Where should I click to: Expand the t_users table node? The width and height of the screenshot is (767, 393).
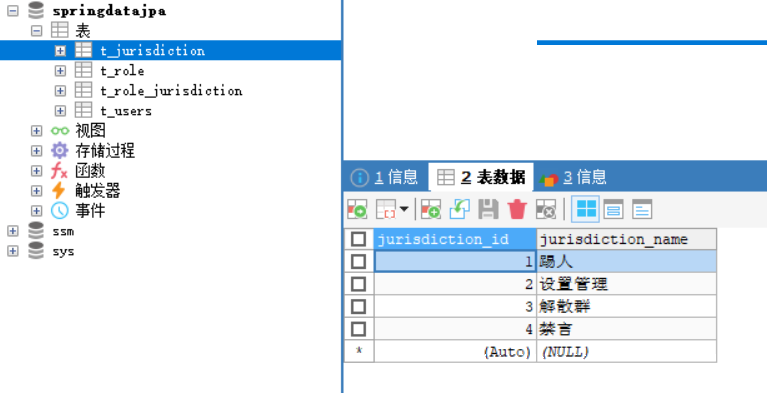(x=60, y=111)
